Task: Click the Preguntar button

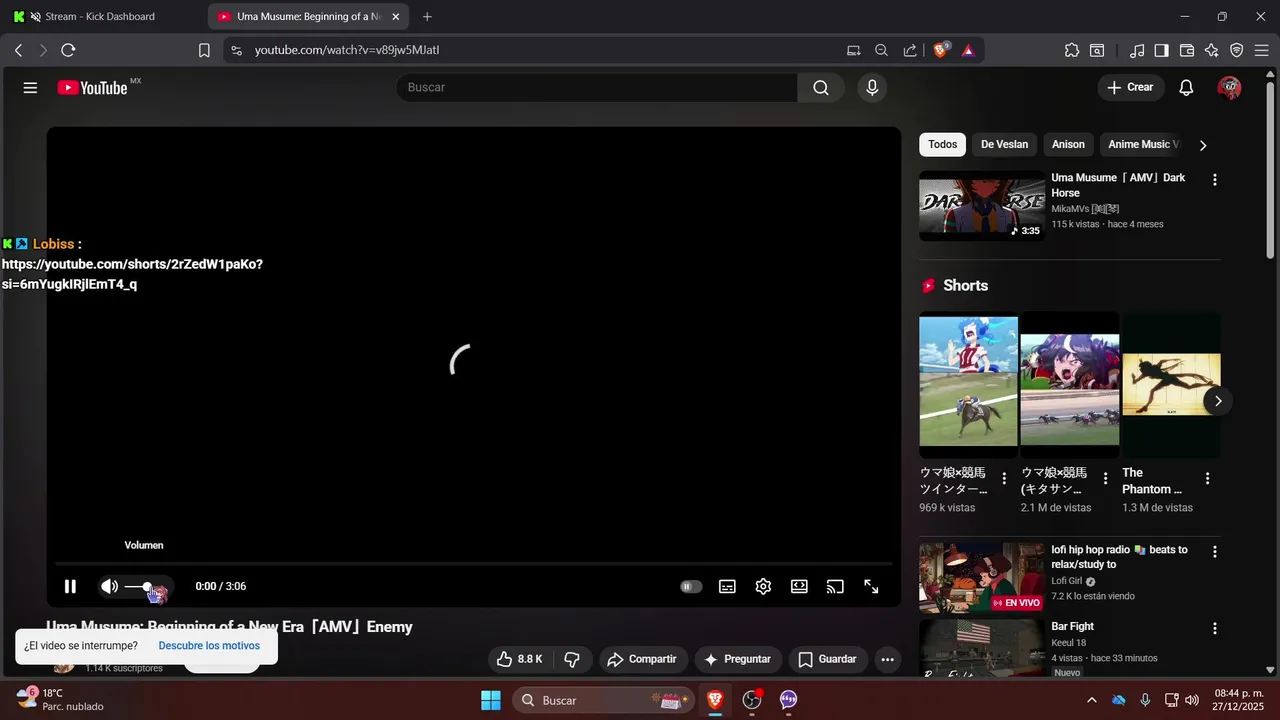Action: (738, 659)
